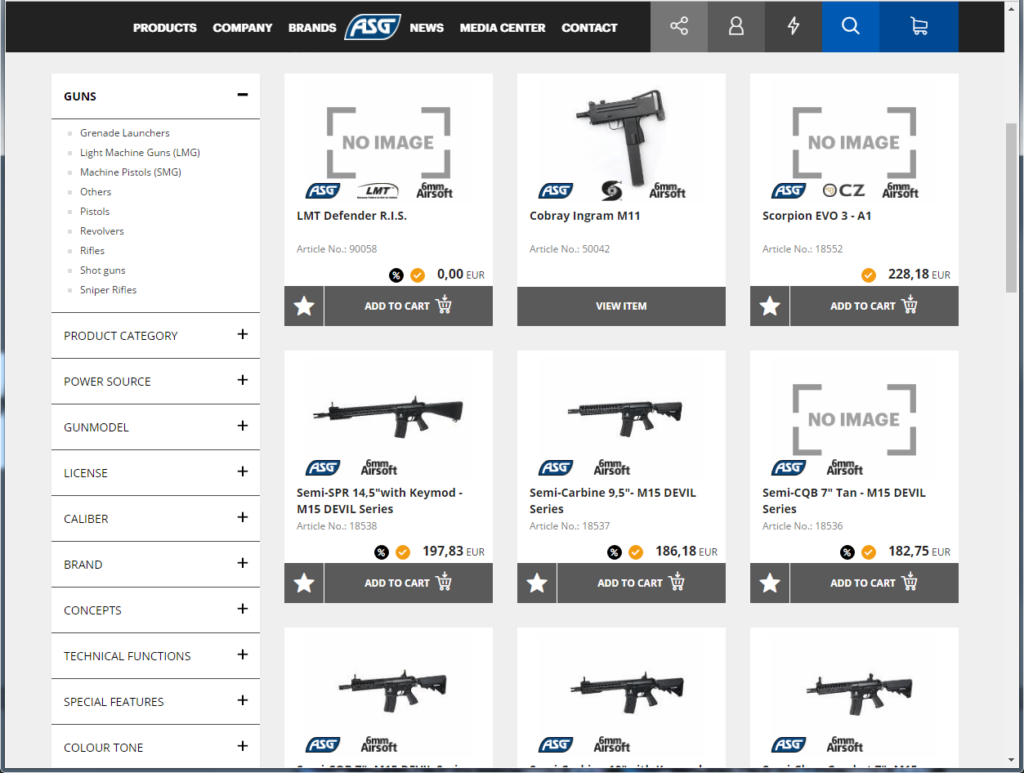Filter by Shot guns
This screenshot has height=773, width=1024.
(103, 270)
